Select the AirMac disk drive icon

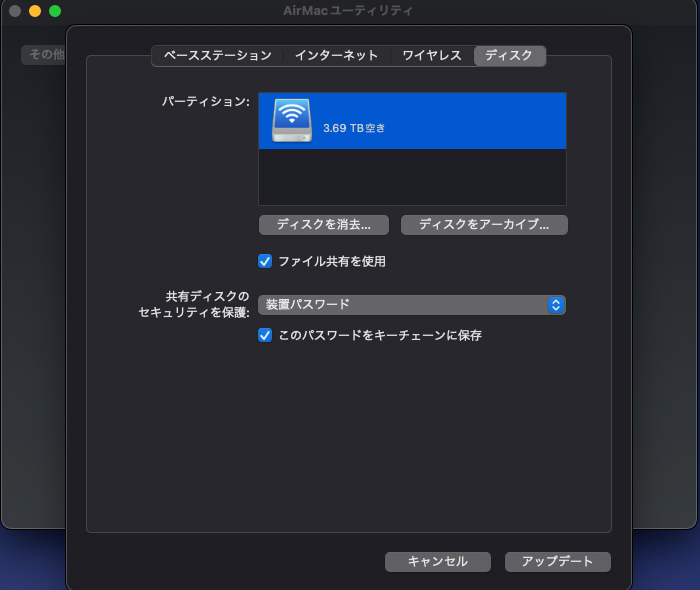coord(292,120)
